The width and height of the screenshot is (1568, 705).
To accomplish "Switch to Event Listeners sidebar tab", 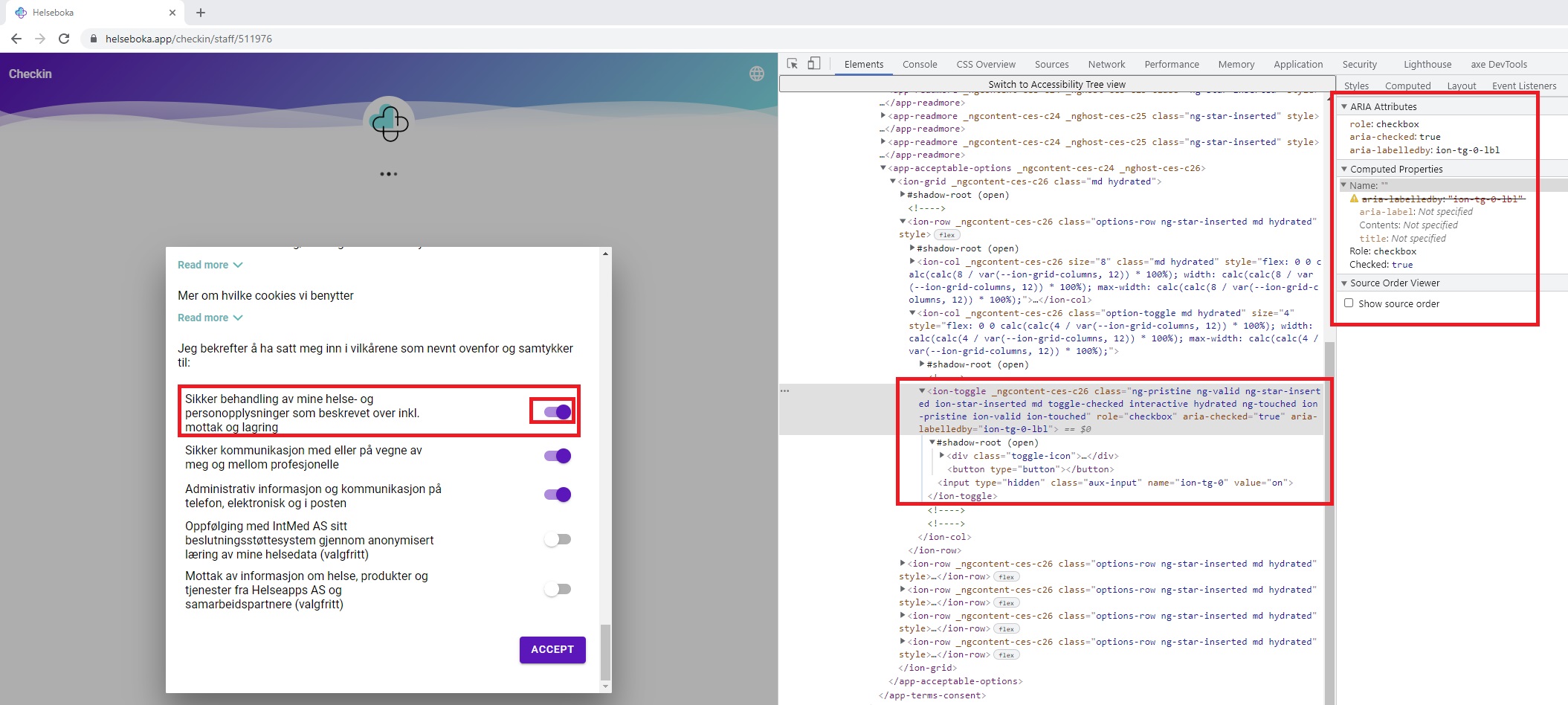I will (x=1524, y=86).
